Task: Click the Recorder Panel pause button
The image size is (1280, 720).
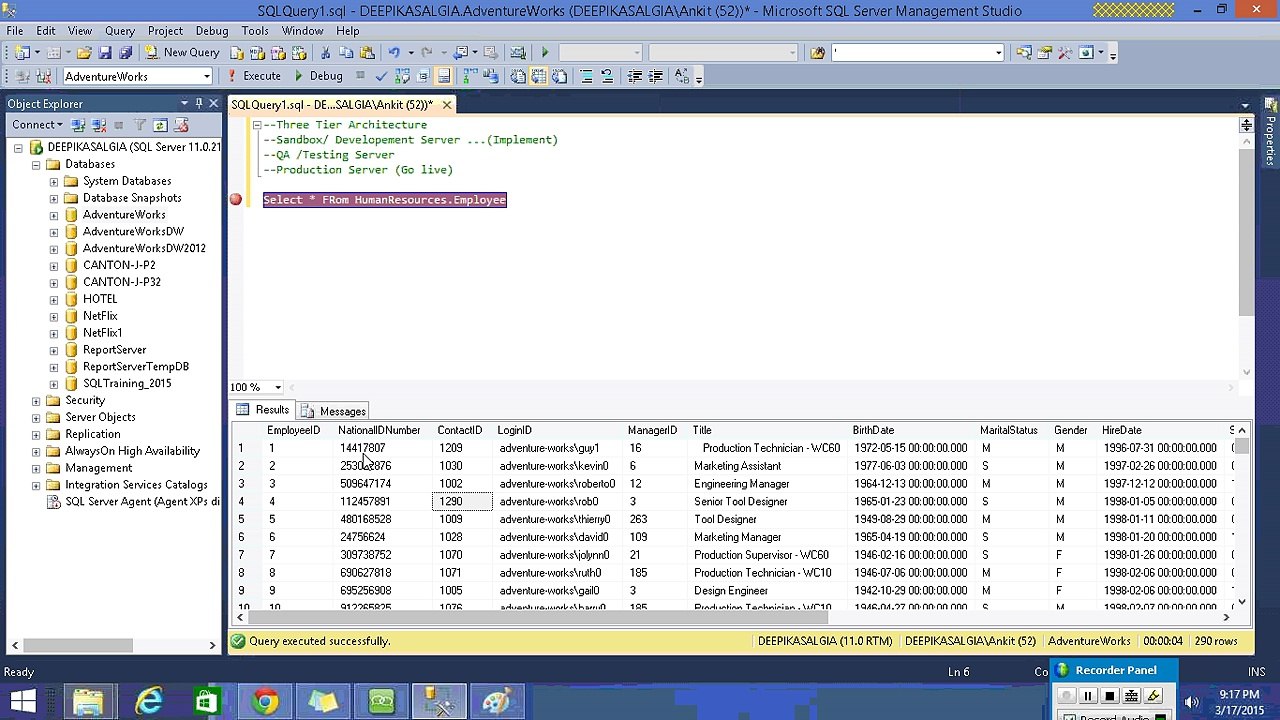Action: click(x=1088, y=696)
